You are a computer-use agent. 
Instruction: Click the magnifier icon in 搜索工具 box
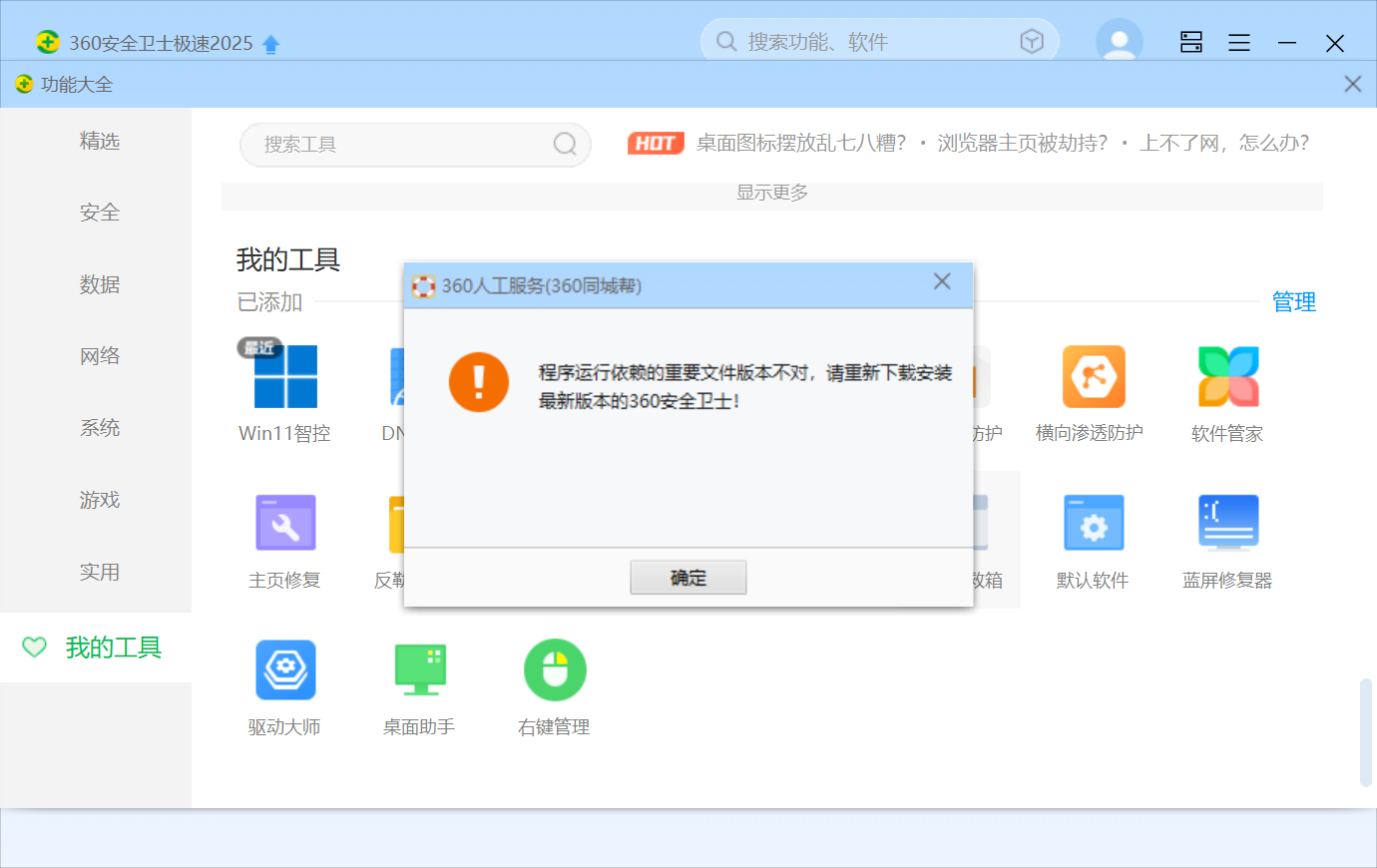(x=565, y=145)
